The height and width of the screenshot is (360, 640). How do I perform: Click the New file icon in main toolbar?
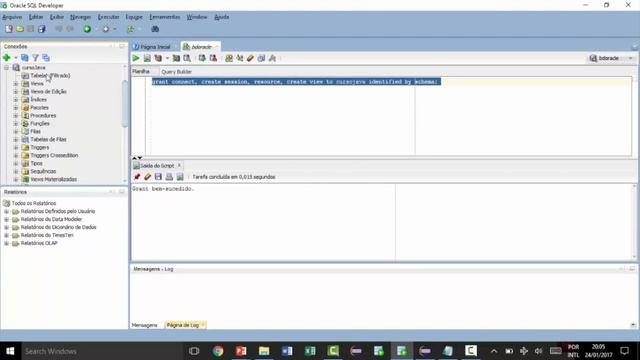click(9, 29)
